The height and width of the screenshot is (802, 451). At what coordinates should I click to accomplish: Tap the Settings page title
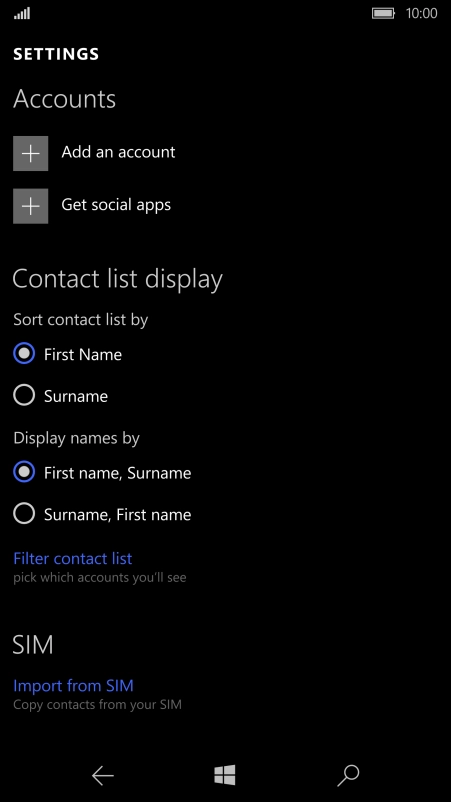[56, 54]
